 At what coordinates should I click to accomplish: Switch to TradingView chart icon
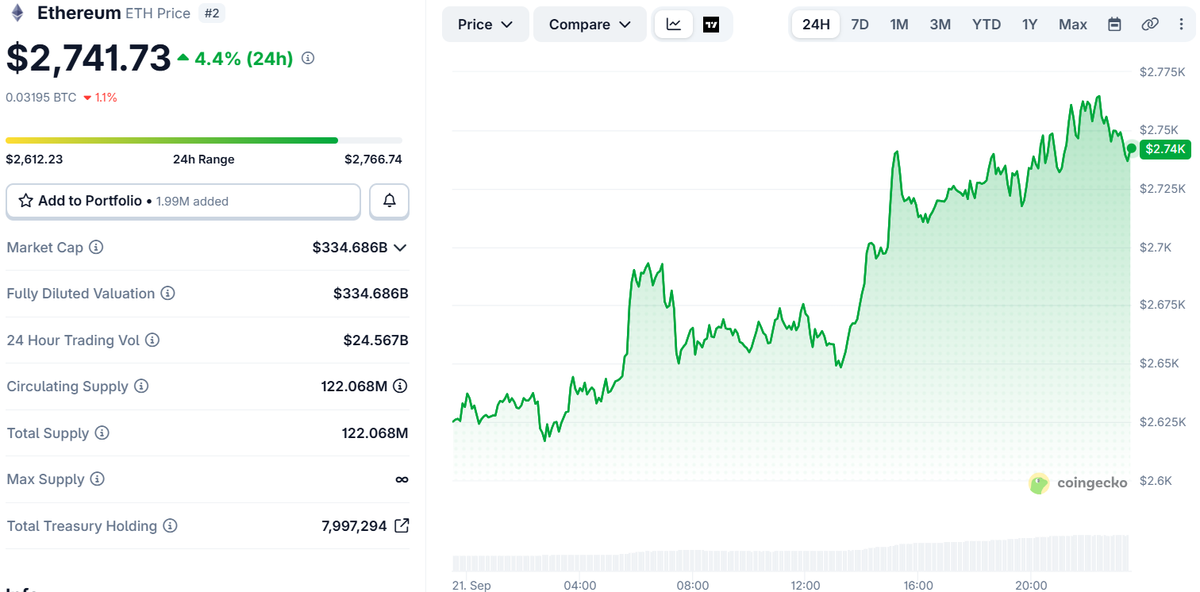711,24
